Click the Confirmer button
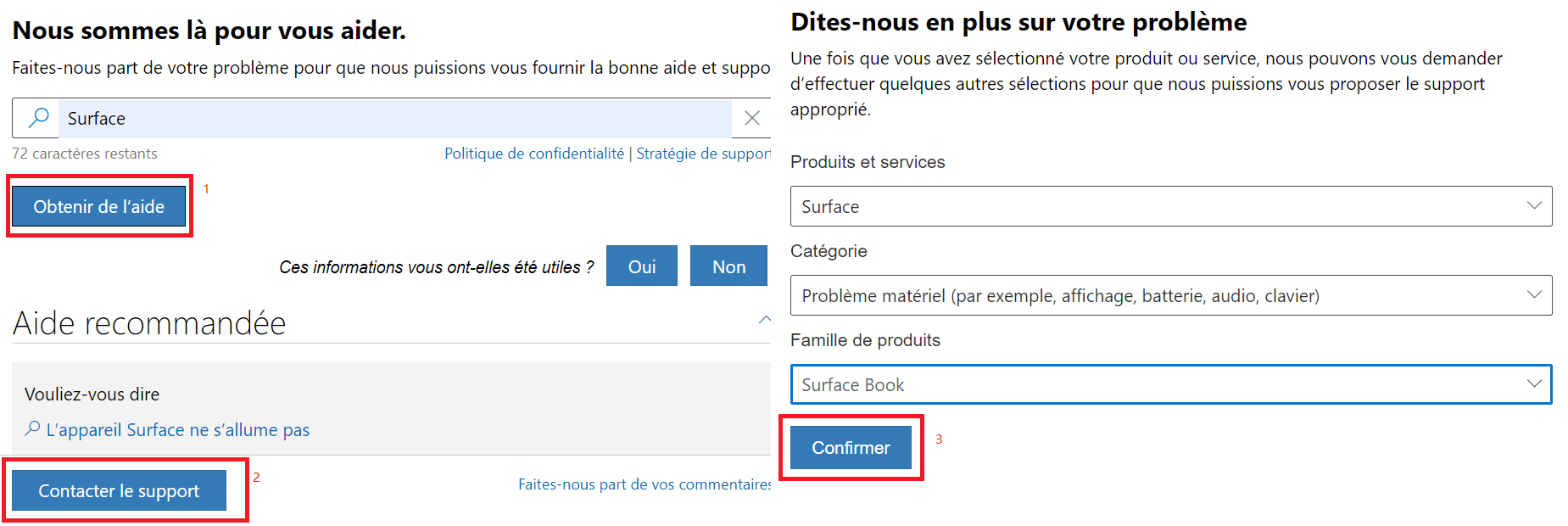This screenshot has width=1568, height=526. (851, 447)
